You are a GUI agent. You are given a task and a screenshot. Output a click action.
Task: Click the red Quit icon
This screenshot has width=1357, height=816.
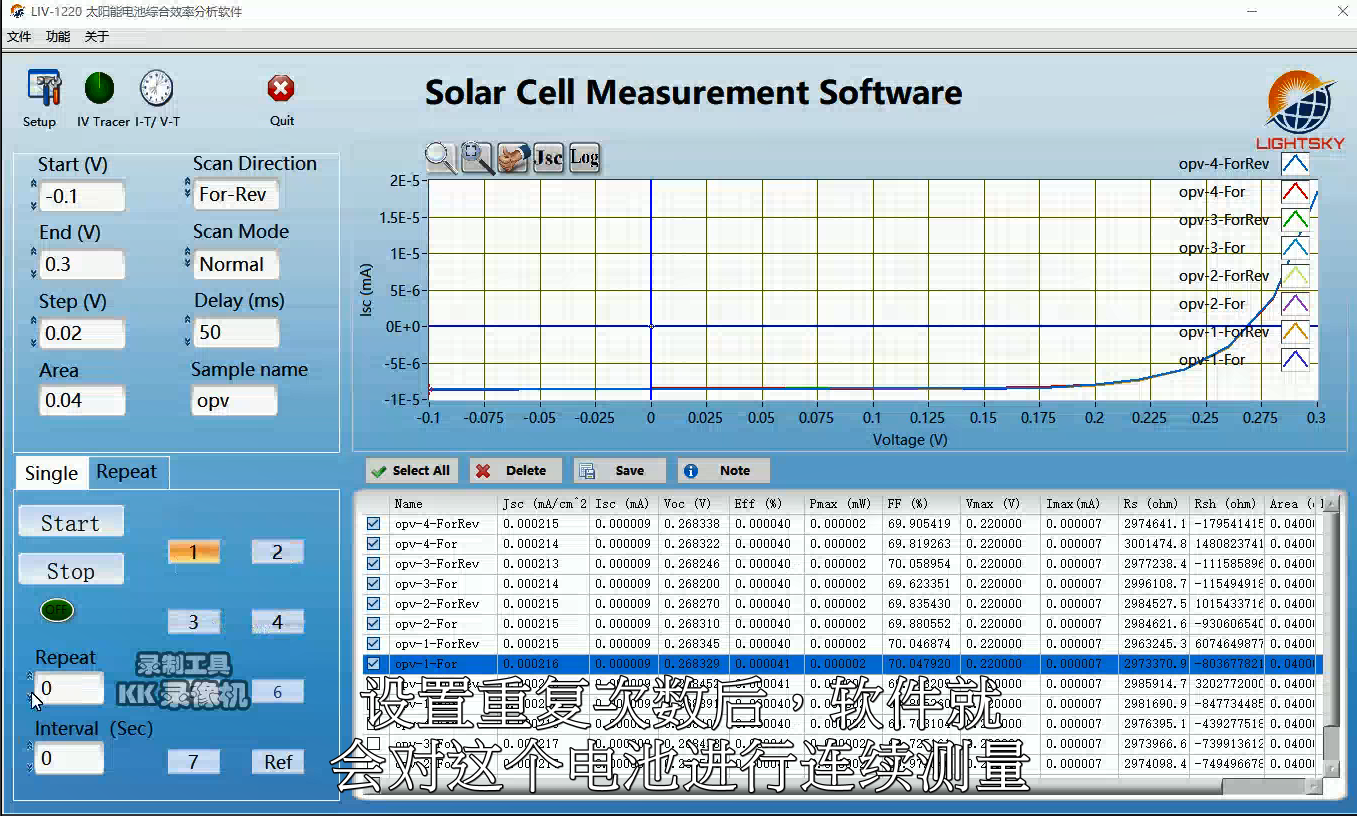pos(281,90)
